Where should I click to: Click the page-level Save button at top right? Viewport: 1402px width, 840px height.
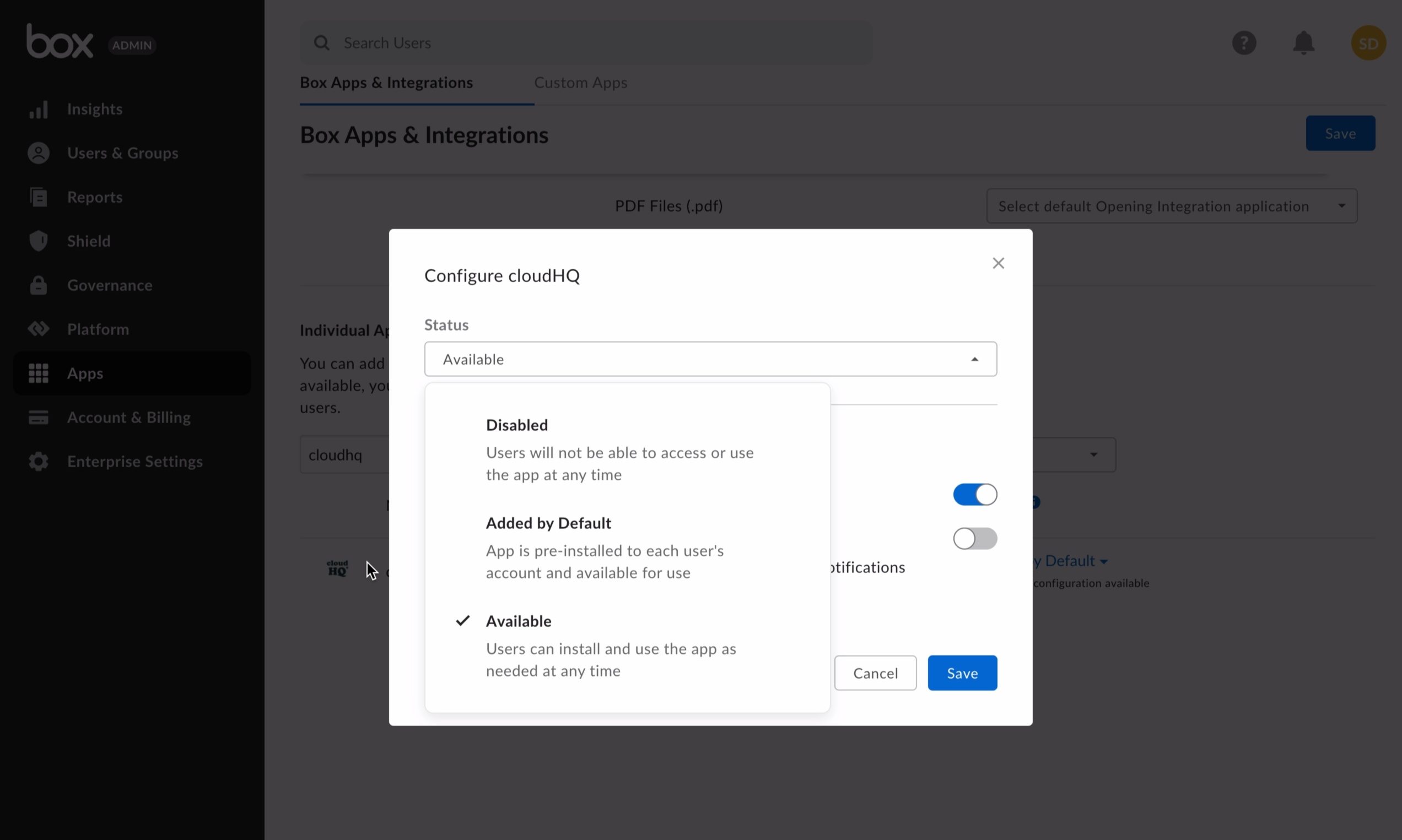coord(1340,133)
